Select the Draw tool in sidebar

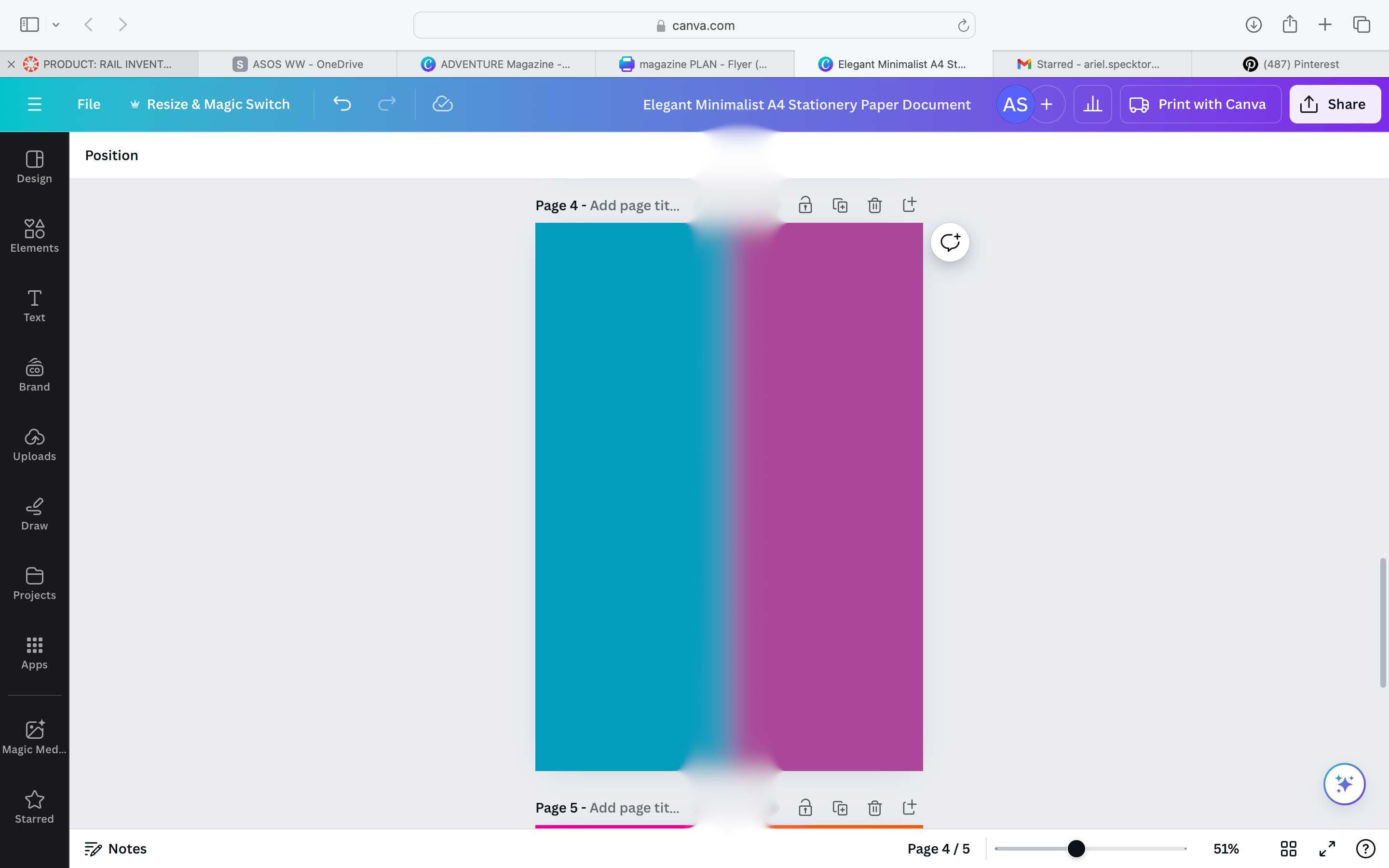pos(34,514)
